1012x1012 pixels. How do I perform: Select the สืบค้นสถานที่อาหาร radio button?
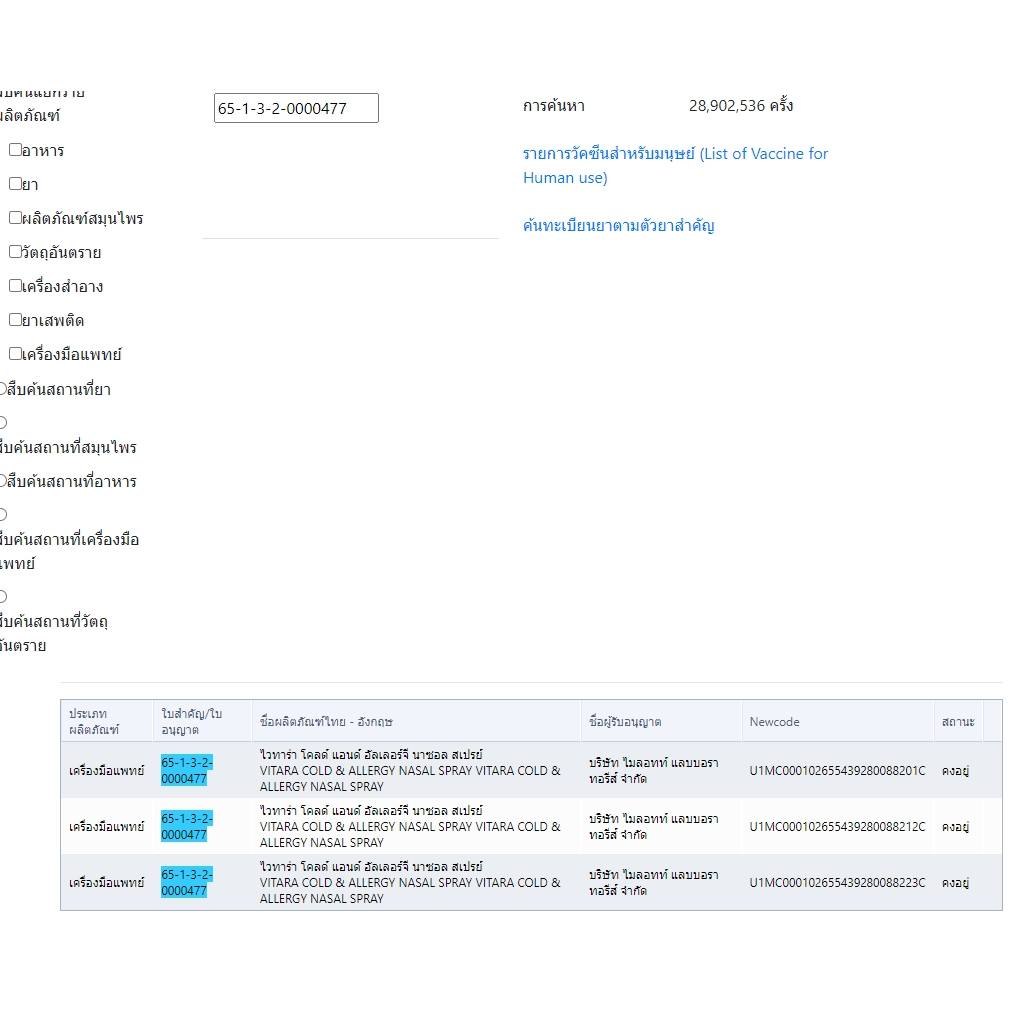click(x=3, y=481)
